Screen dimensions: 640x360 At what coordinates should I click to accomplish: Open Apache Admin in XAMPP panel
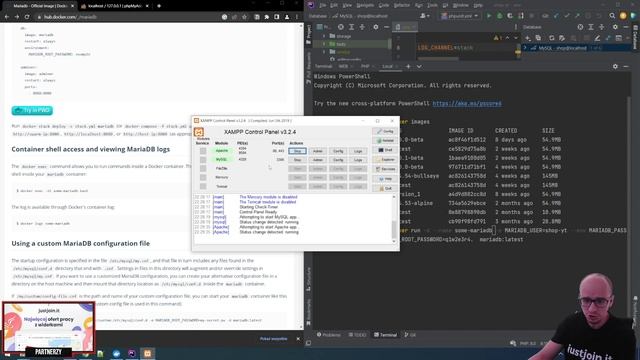[318, 151]
